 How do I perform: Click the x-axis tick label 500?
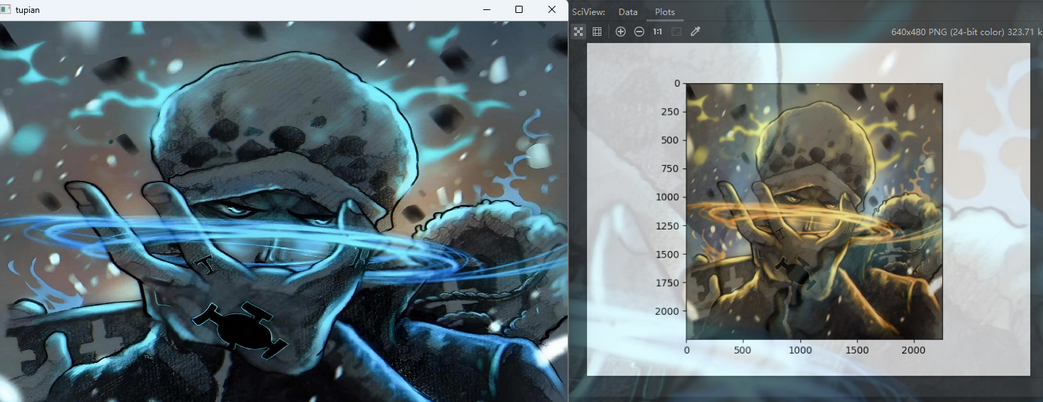743,349
